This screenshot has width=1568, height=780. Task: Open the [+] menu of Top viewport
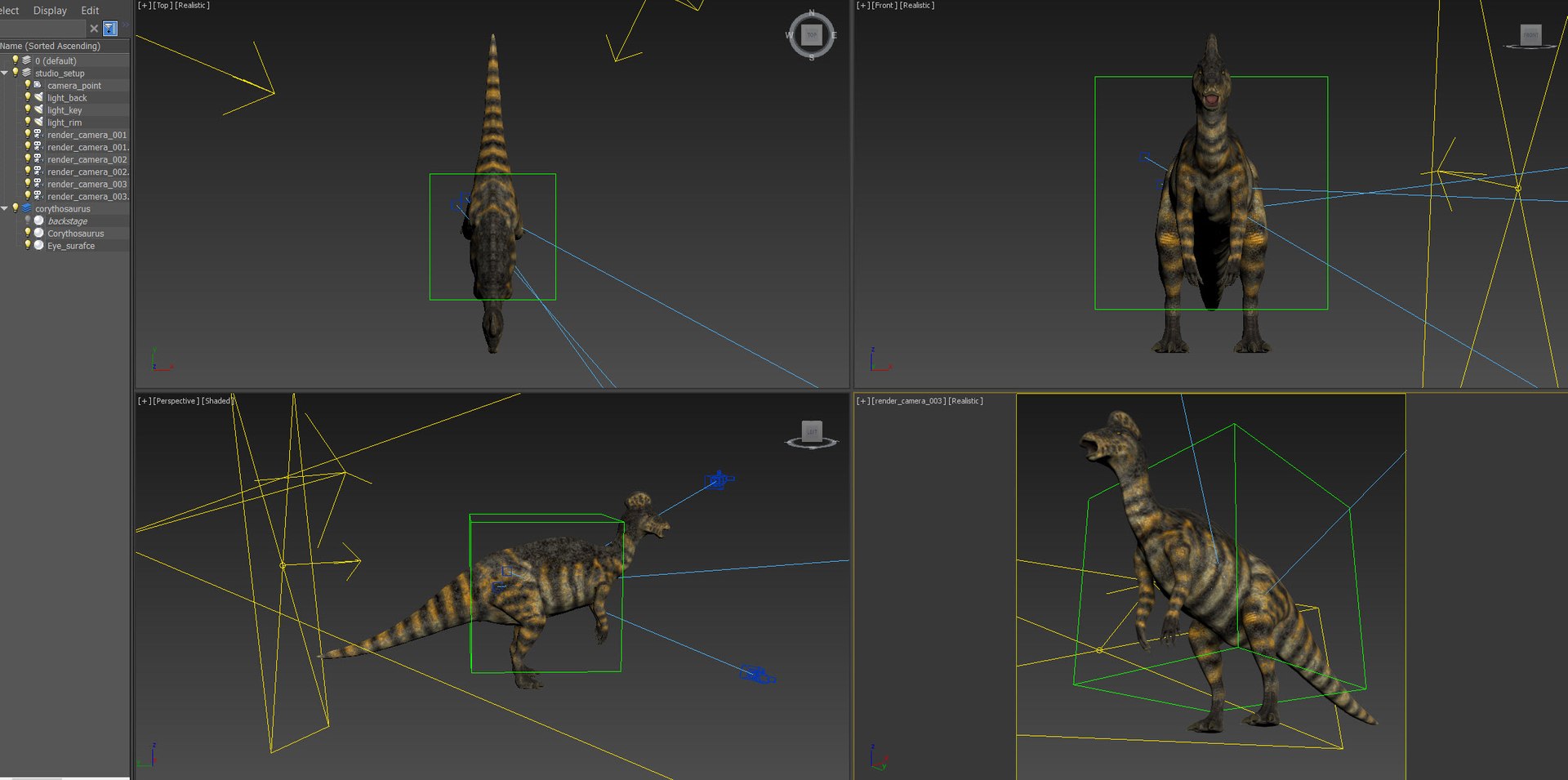(144, 6)
